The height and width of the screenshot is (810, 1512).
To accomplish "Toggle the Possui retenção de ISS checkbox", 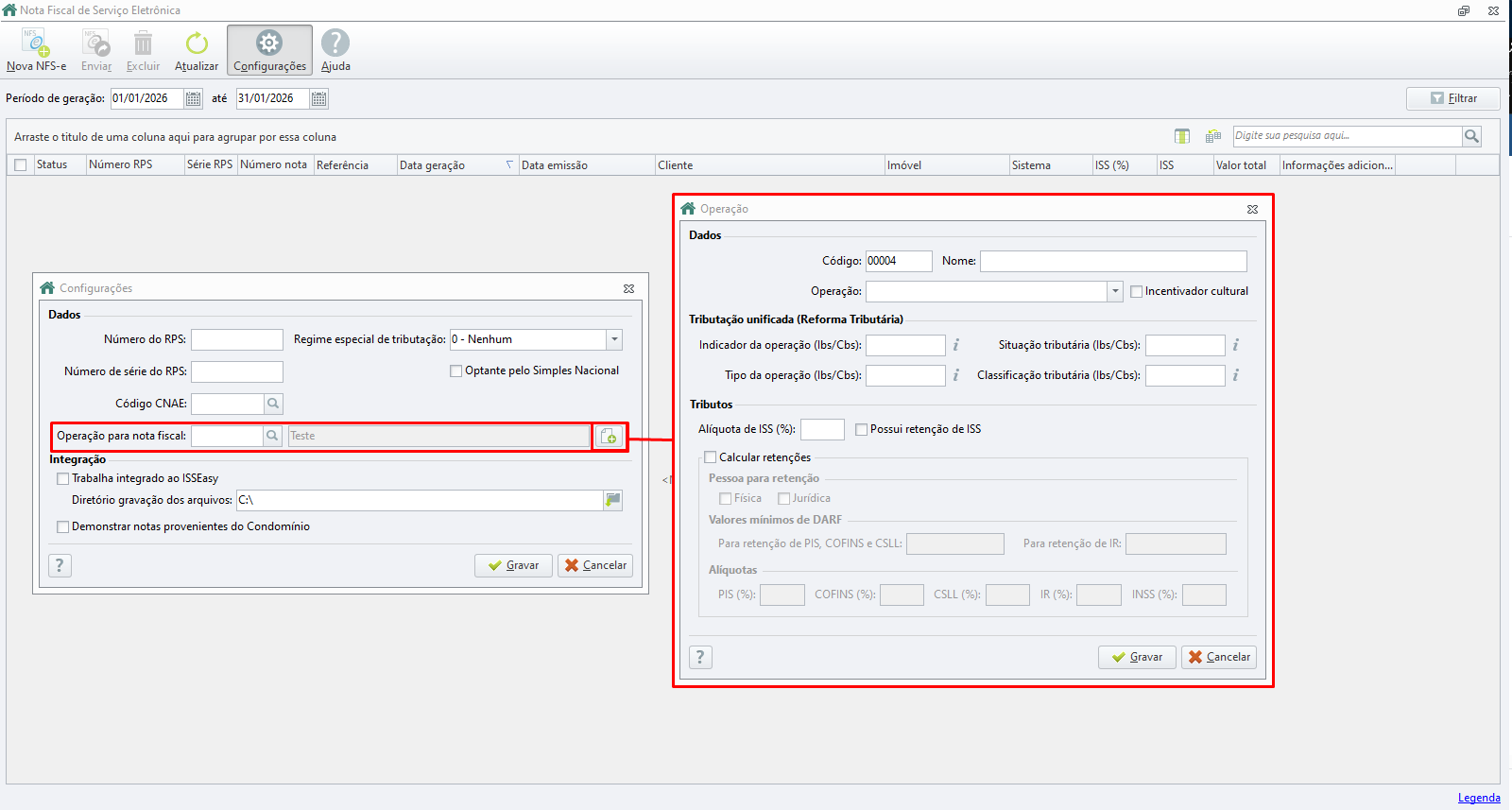I will point(861,429).
